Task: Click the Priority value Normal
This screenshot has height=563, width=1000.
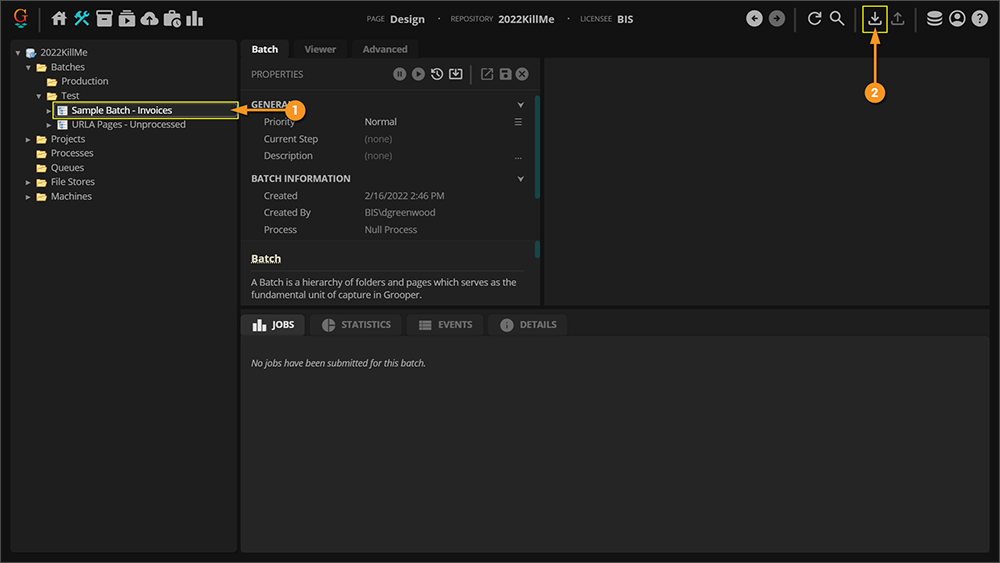Action: (x=381, y=122)
